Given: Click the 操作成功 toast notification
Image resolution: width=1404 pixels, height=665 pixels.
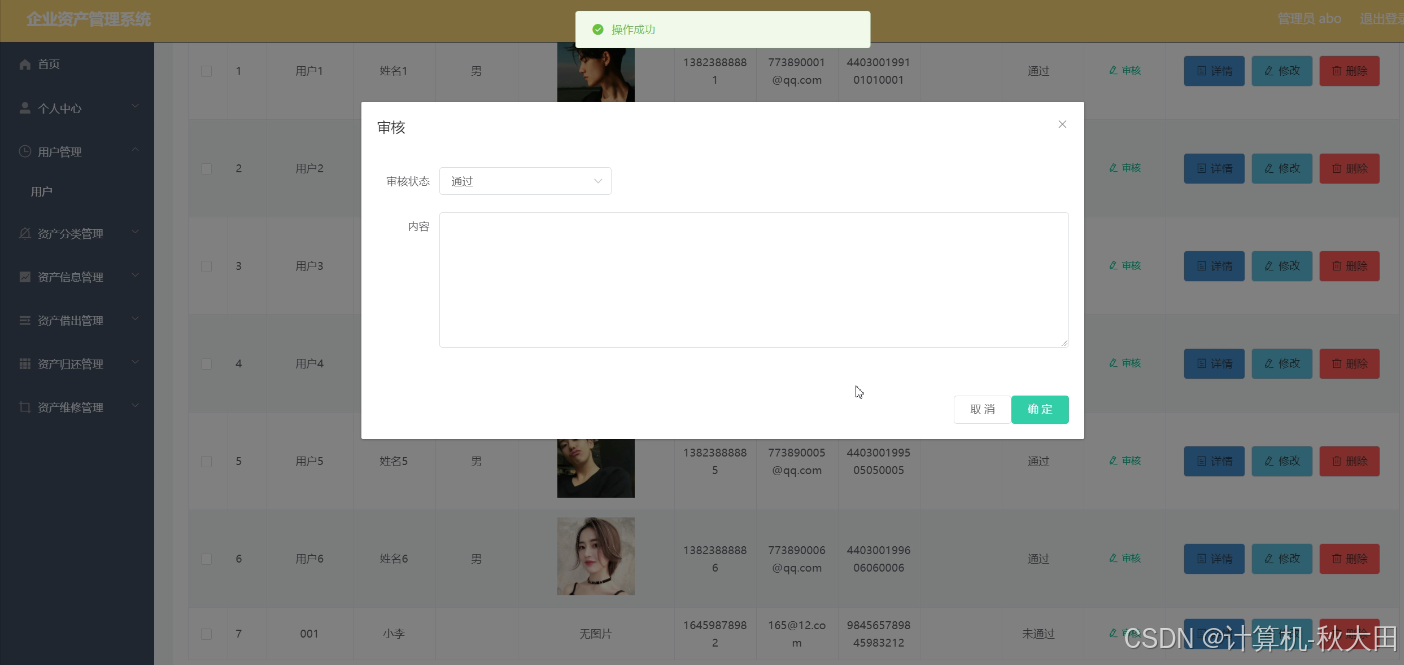Looking at the screenshot, I should tap(722, 29).
